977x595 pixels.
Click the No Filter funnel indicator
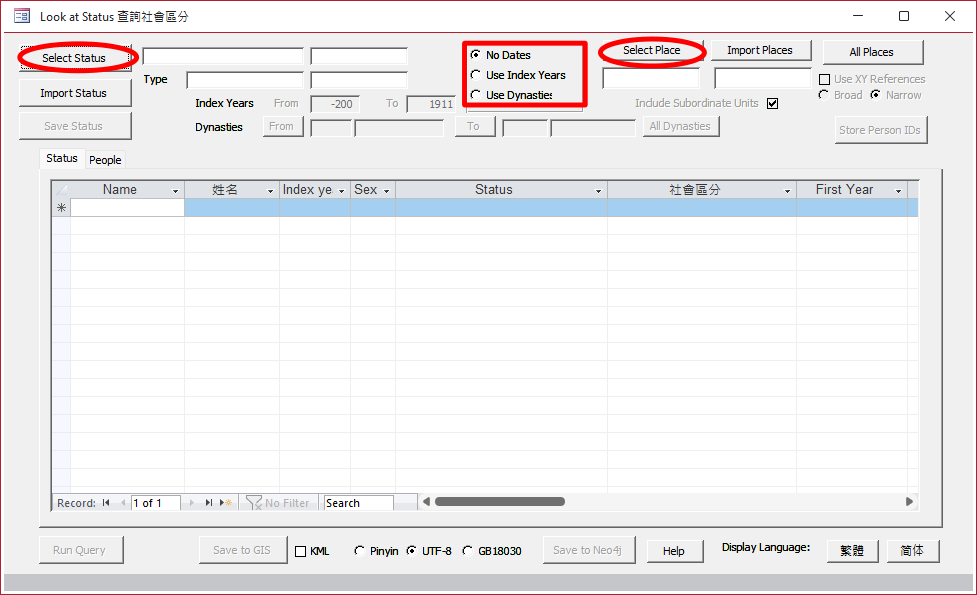click(279, 503)
